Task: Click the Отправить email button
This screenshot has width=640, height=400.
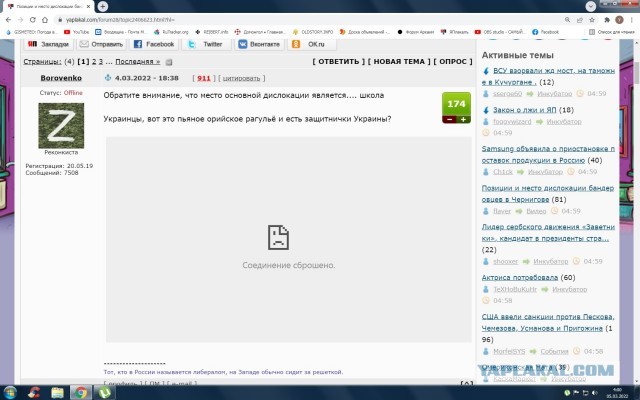Action: pos(101,44)
